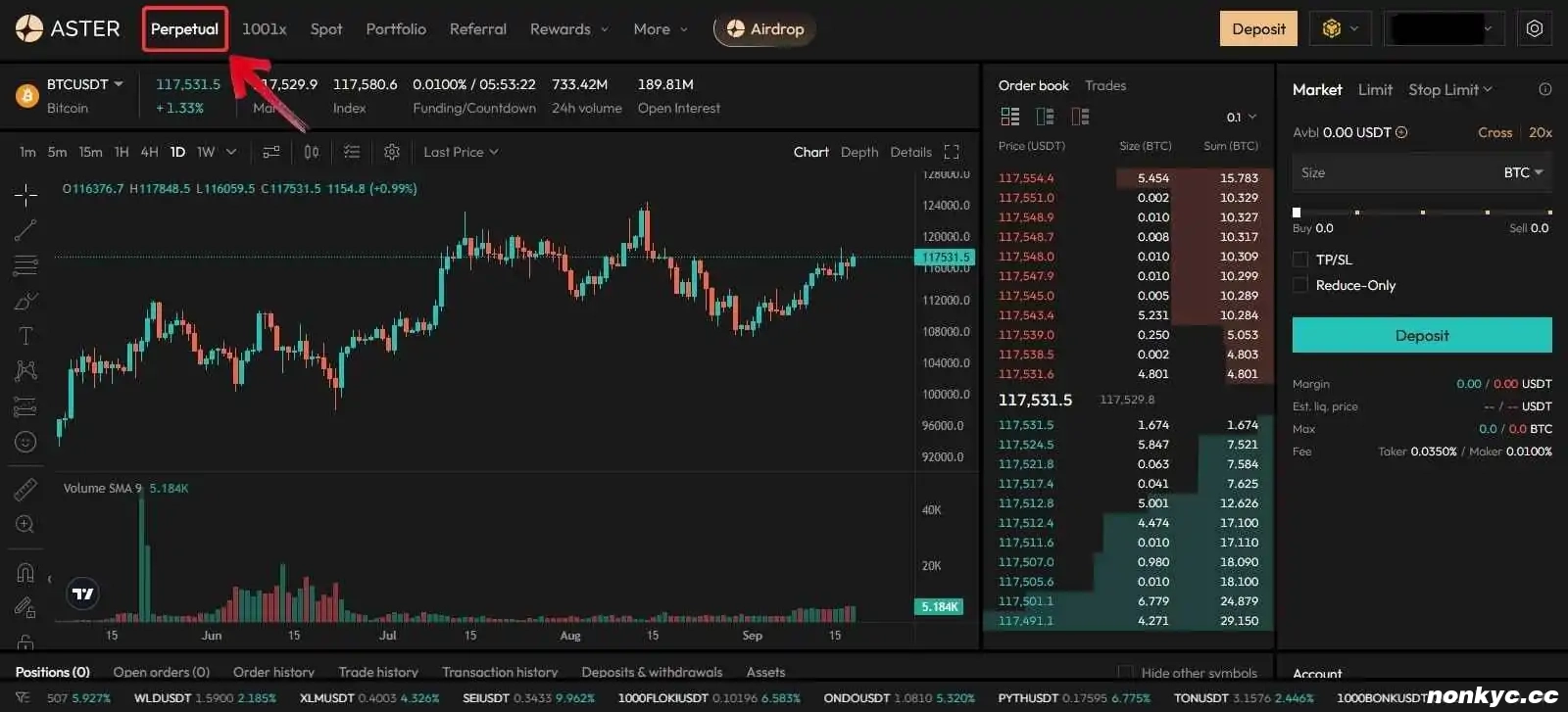Click the Airdrop button
The image size is (1568, 712).
(764, 29)
